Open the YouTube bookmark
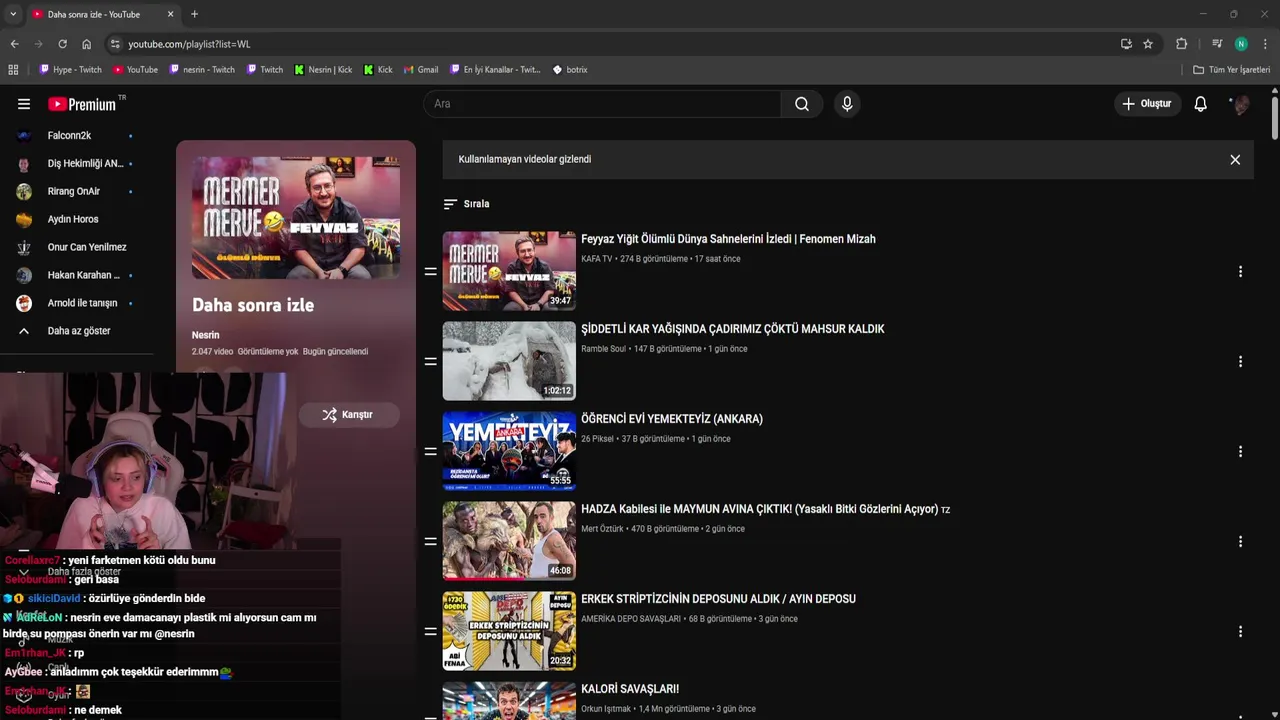This screenshot has height=720, width=1280. 135,70
